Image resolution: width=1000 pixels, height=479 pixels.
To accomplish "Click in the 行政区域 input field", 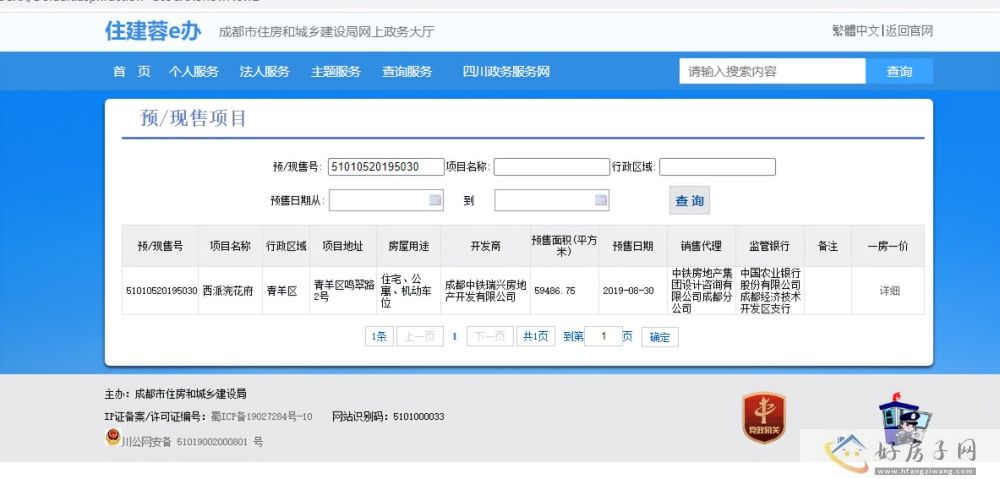I will 717,167.
